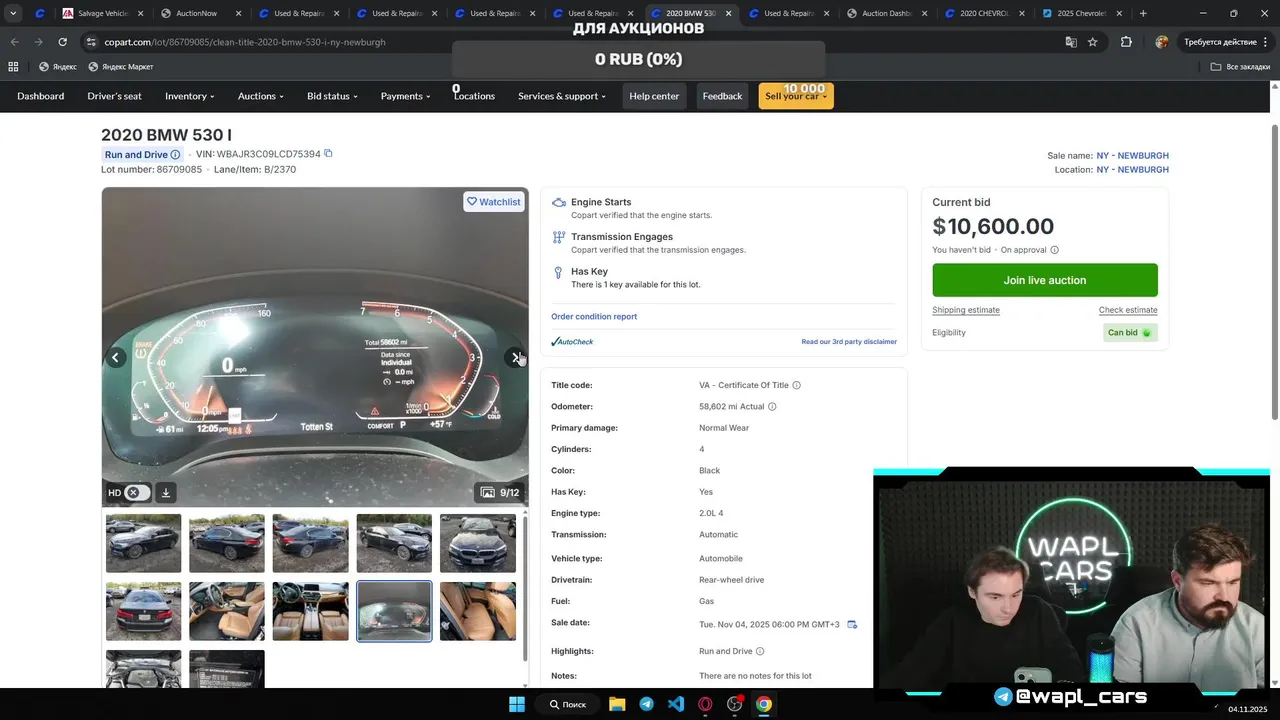
Task: Expand Bid status menu
Action: 332,96
